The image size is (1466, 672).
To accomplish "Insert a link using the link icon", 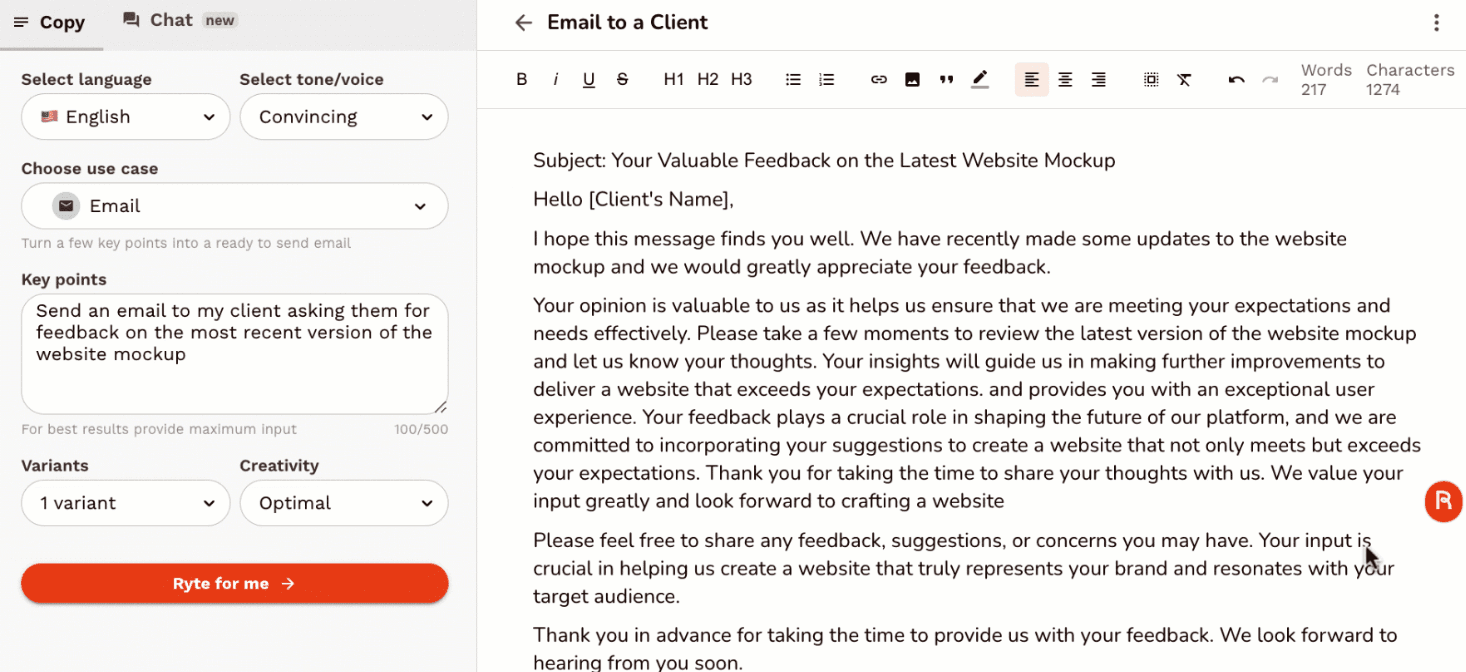I will [x=879, y=80].
